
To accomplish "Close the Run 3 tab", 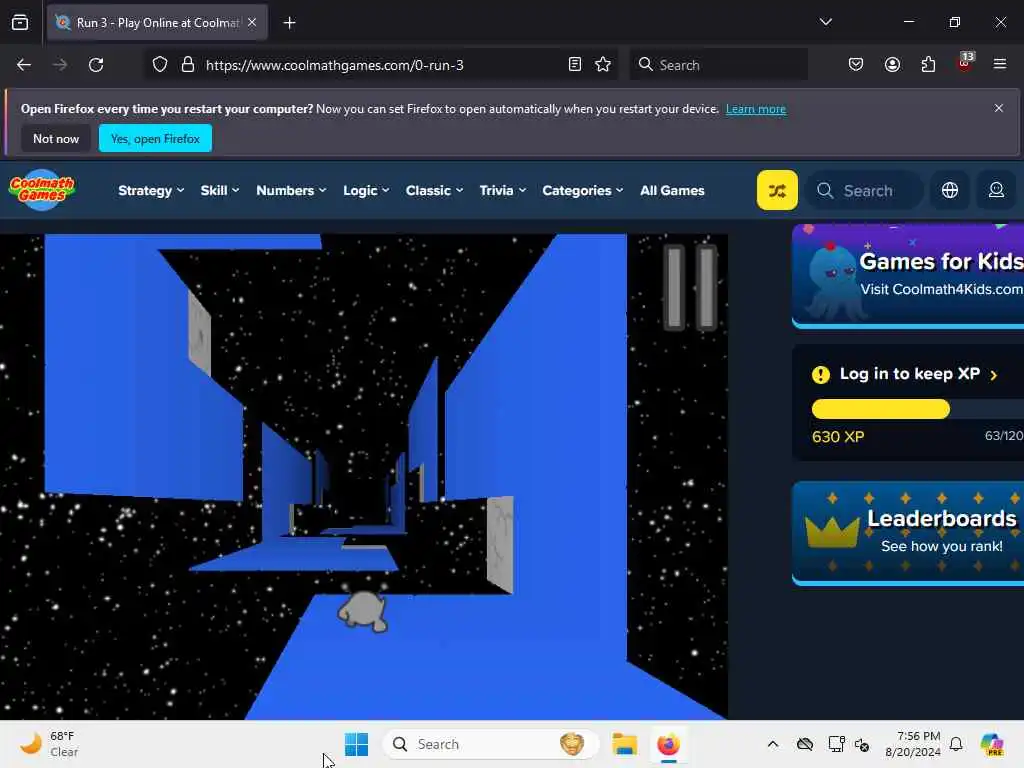I will click(x=252, y=23).
